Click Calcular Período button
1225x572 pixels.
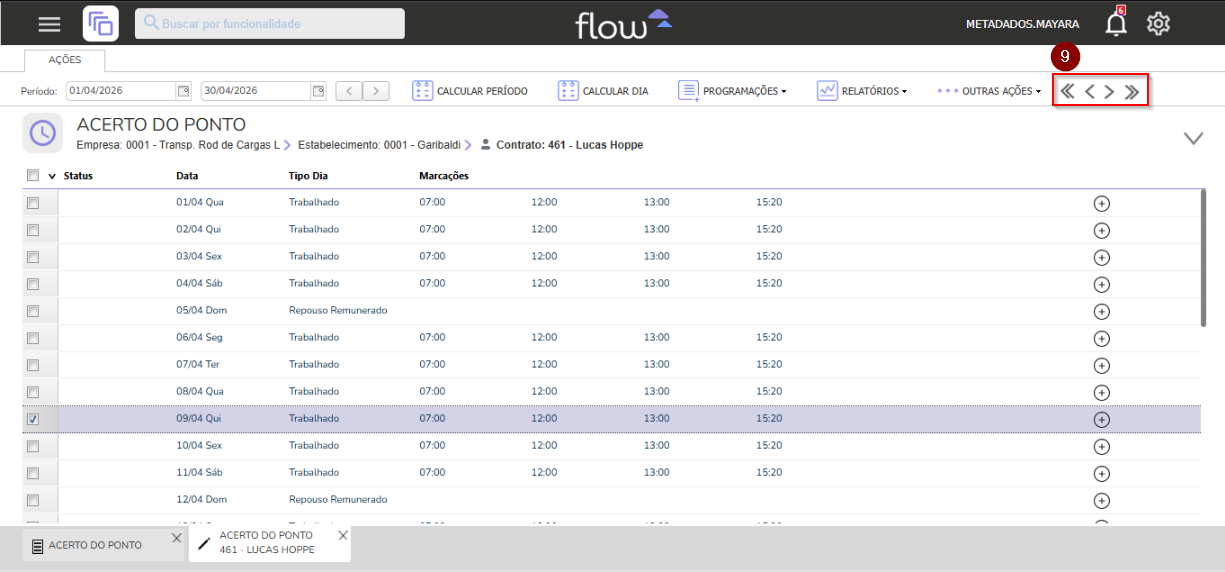[x=470, y=91]
